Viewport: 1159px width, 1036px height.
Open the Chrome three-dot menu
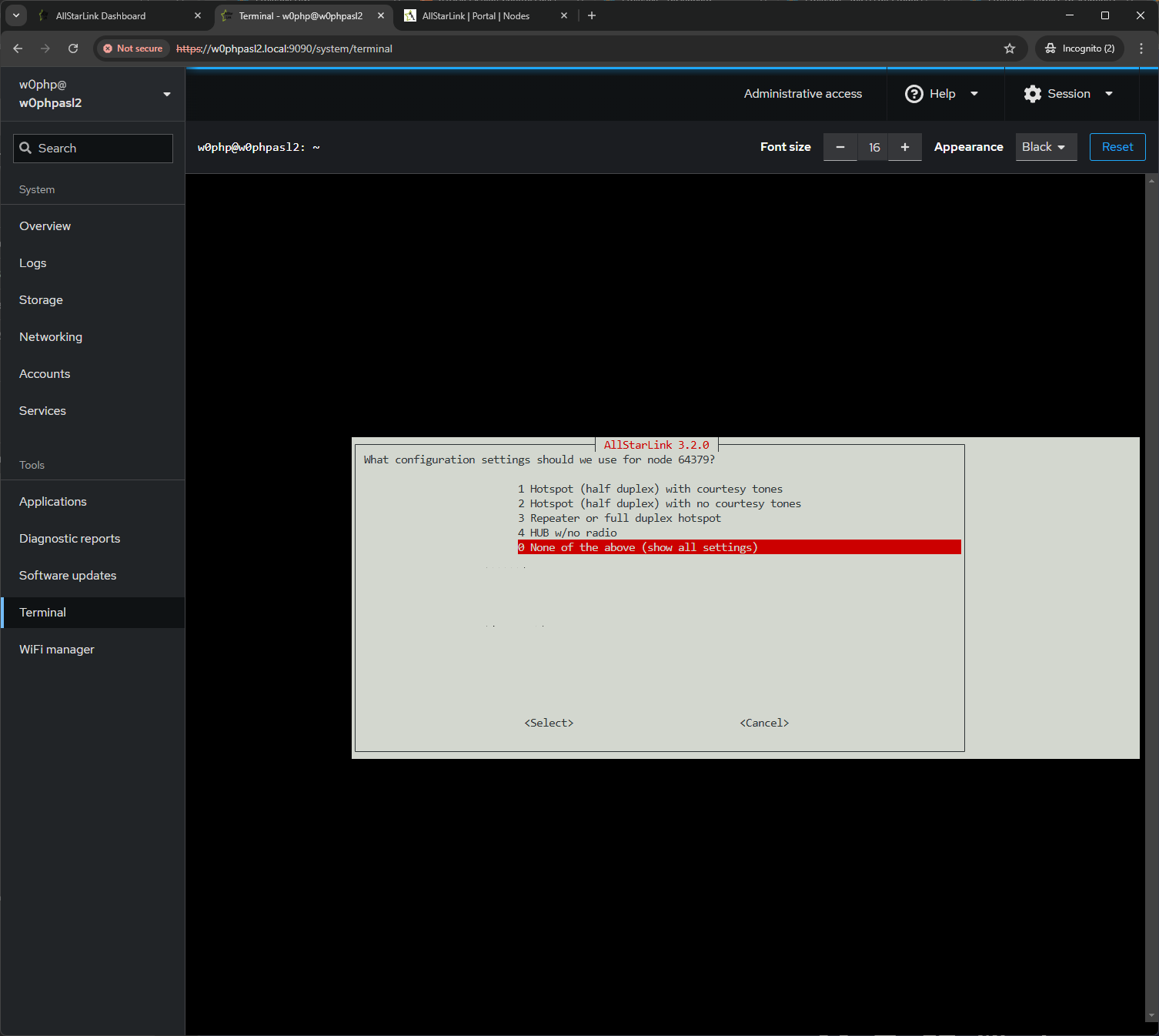[x=1141, y=48]
